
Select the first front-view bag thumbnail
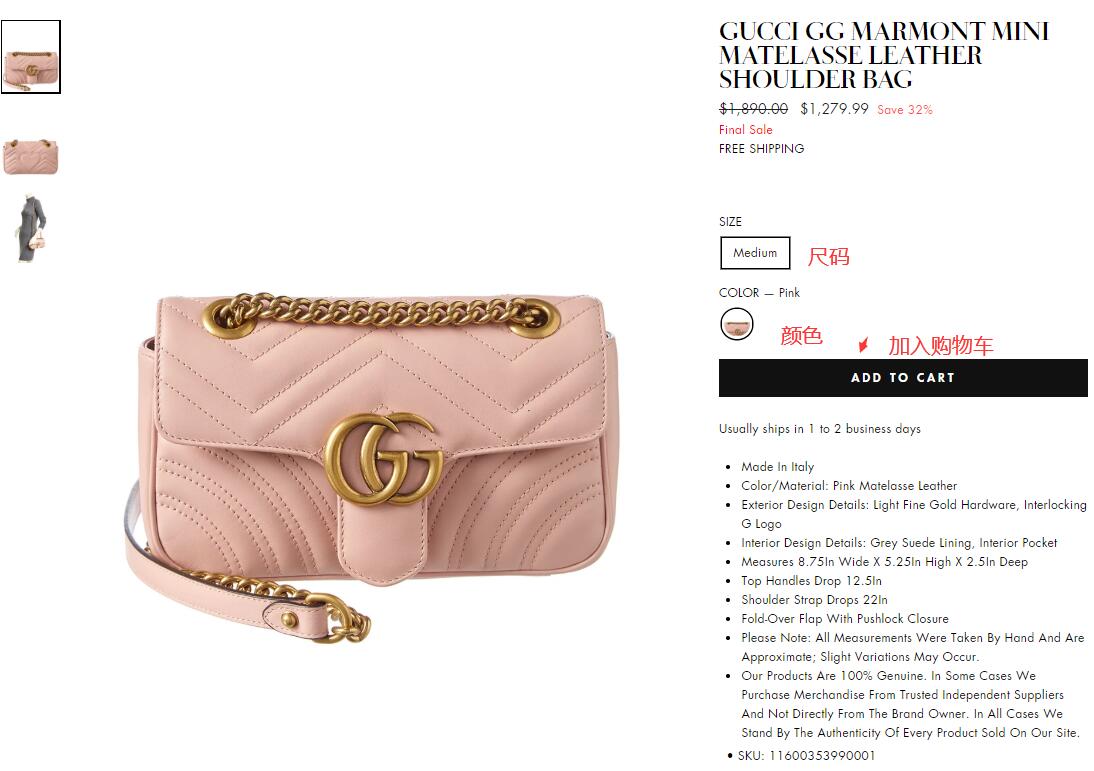pos(31,57)
